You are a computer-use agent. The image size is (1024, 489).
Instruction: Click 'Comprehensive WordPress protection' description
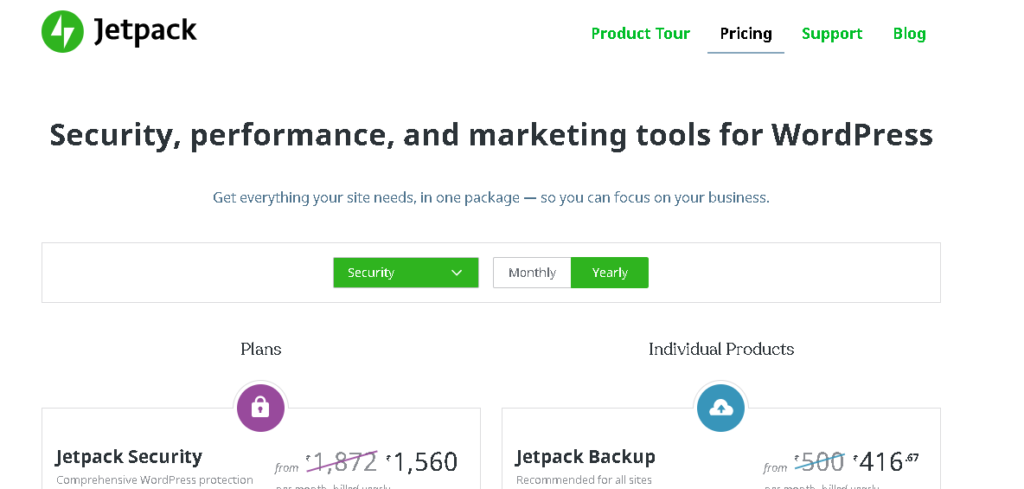(x=154, y=480)
